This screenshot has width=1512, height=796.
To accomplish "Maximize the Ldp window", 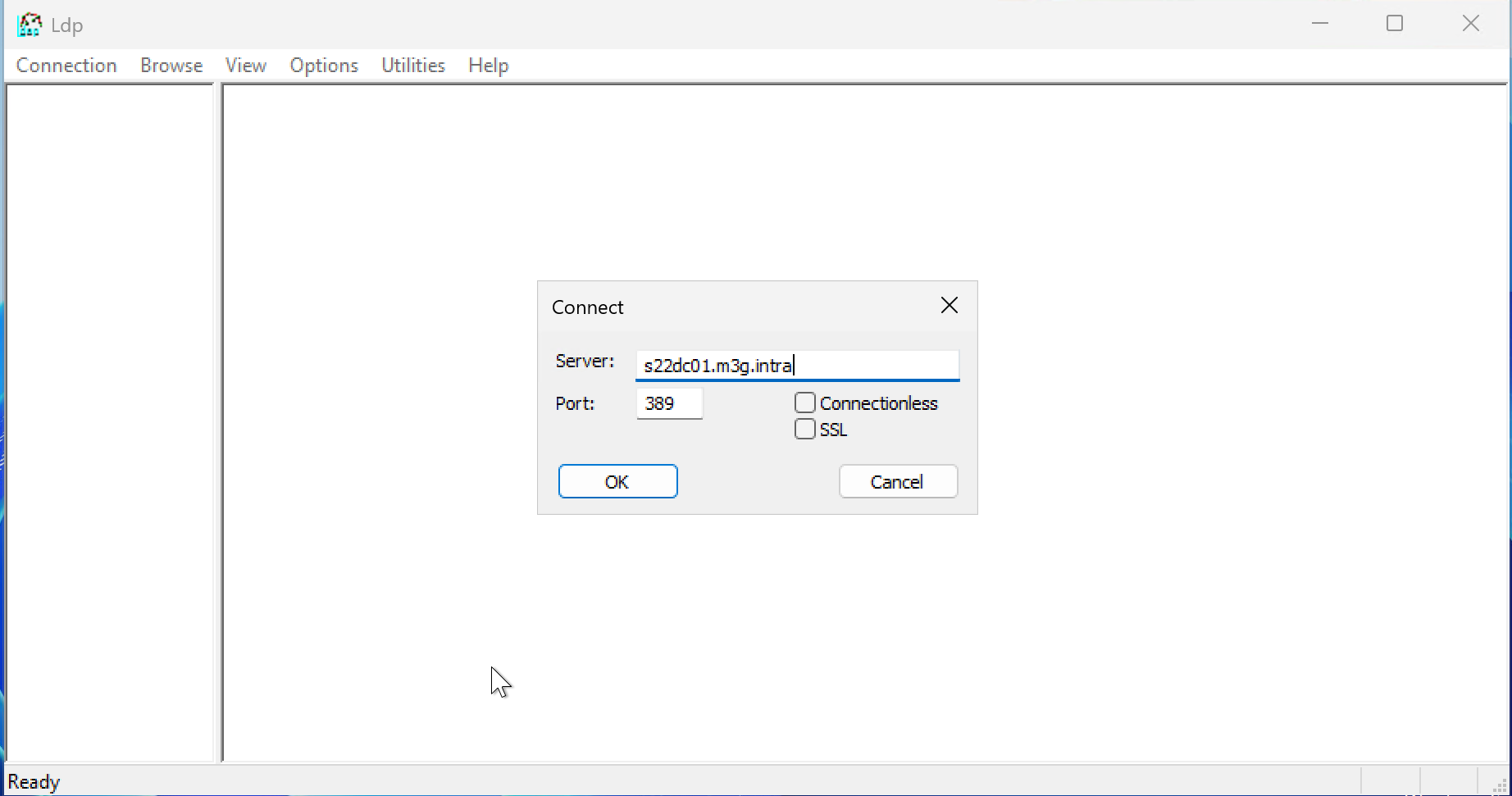I will (1394, 24).
